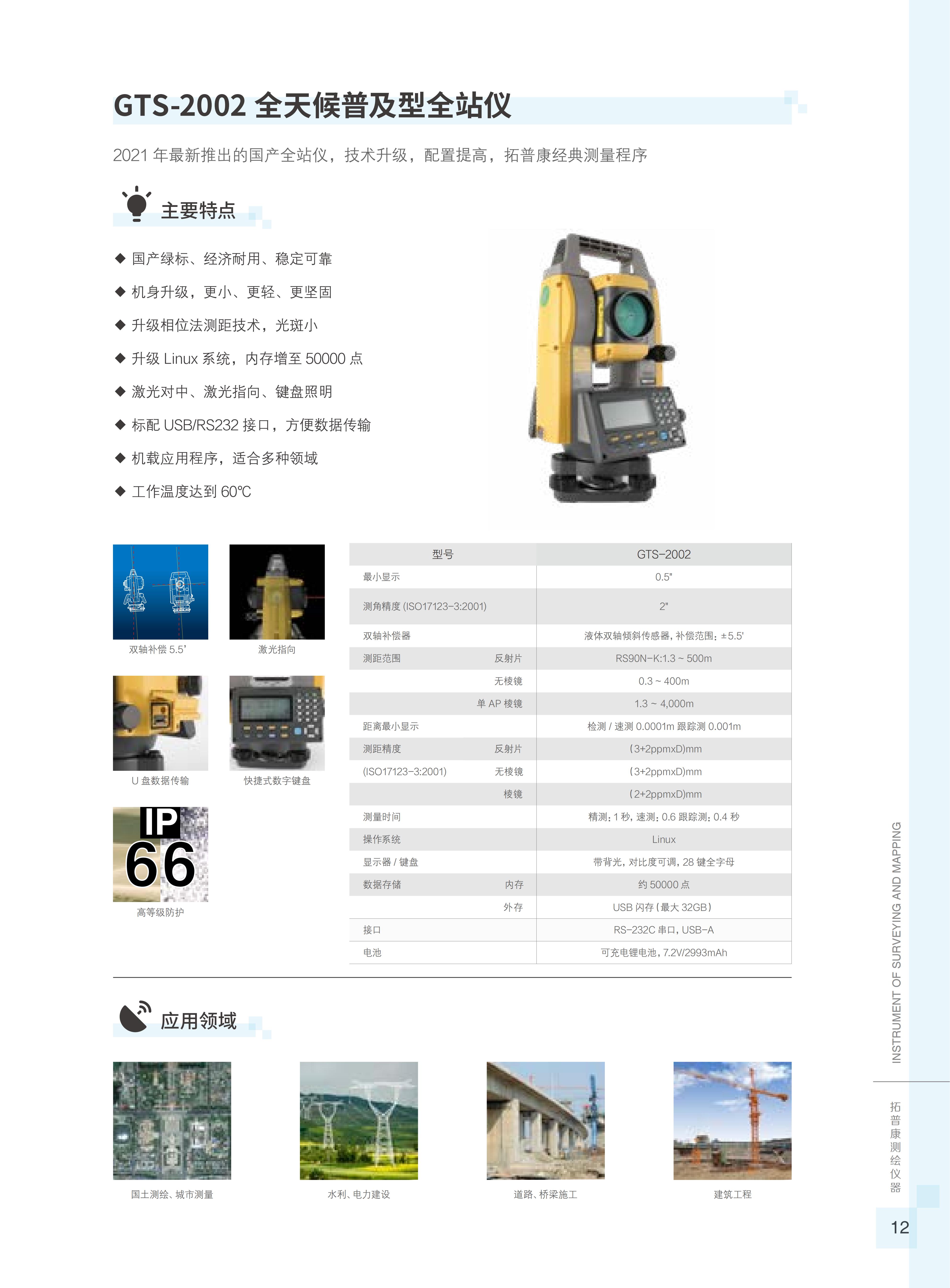
Task: Open the 水利、电力建设 power tower photo
Action: coord(359,1121)
